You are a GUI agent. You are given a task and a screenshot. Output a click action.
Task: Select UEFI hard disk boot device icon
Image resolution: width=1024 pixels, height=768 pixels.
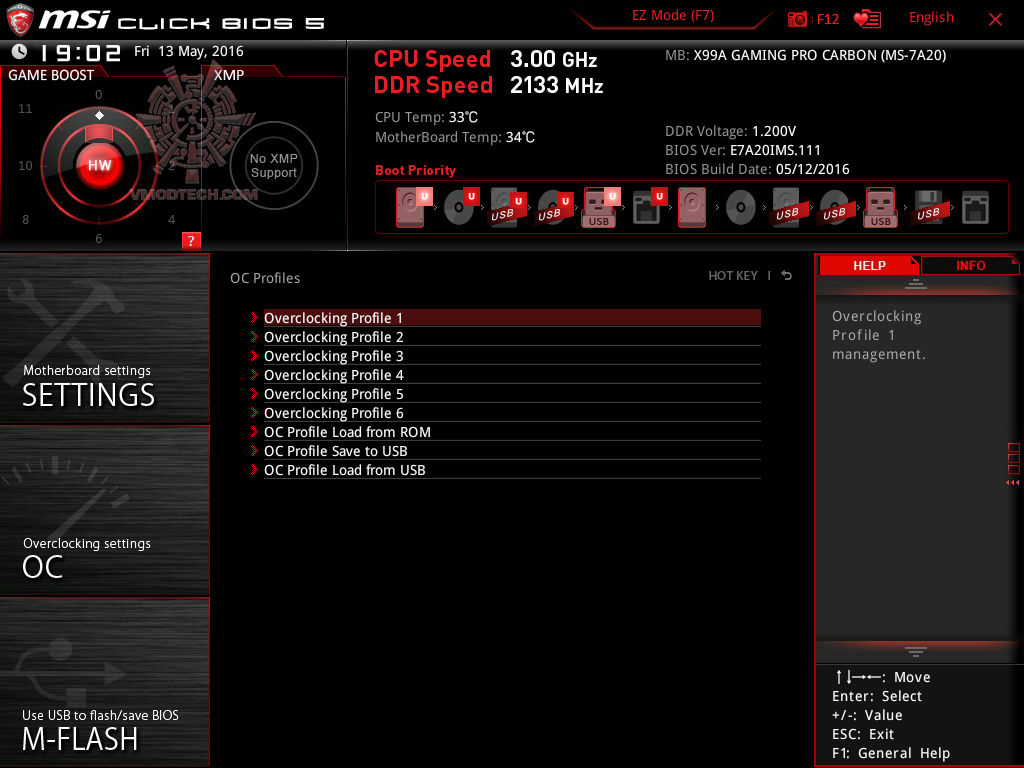click(413, 207)
